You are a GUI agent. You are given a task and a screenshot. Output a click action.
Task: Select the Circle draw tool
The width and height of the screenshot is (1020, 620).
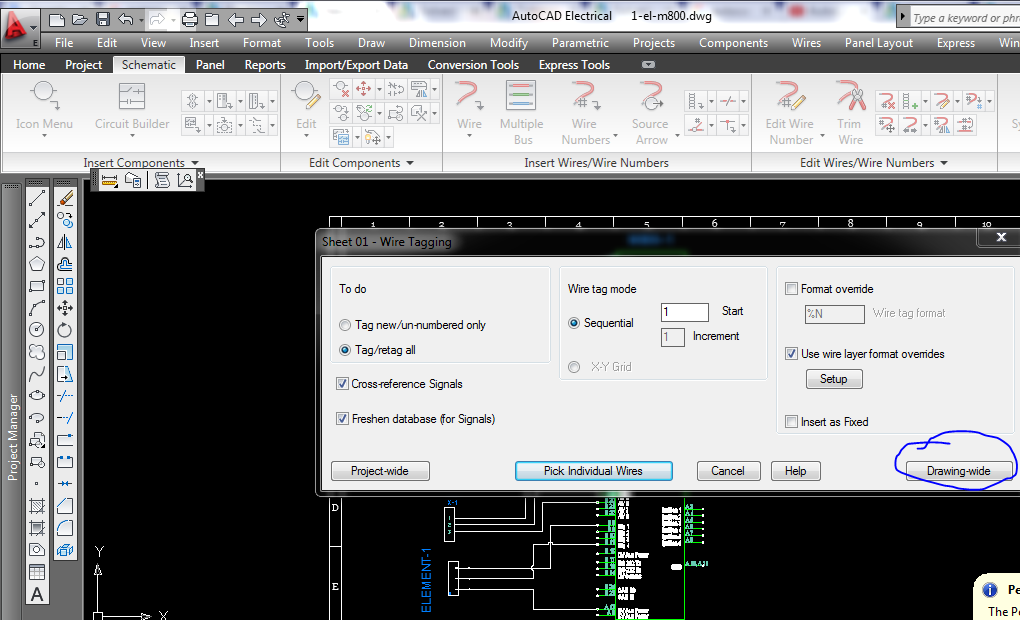[x=37, y=330]
